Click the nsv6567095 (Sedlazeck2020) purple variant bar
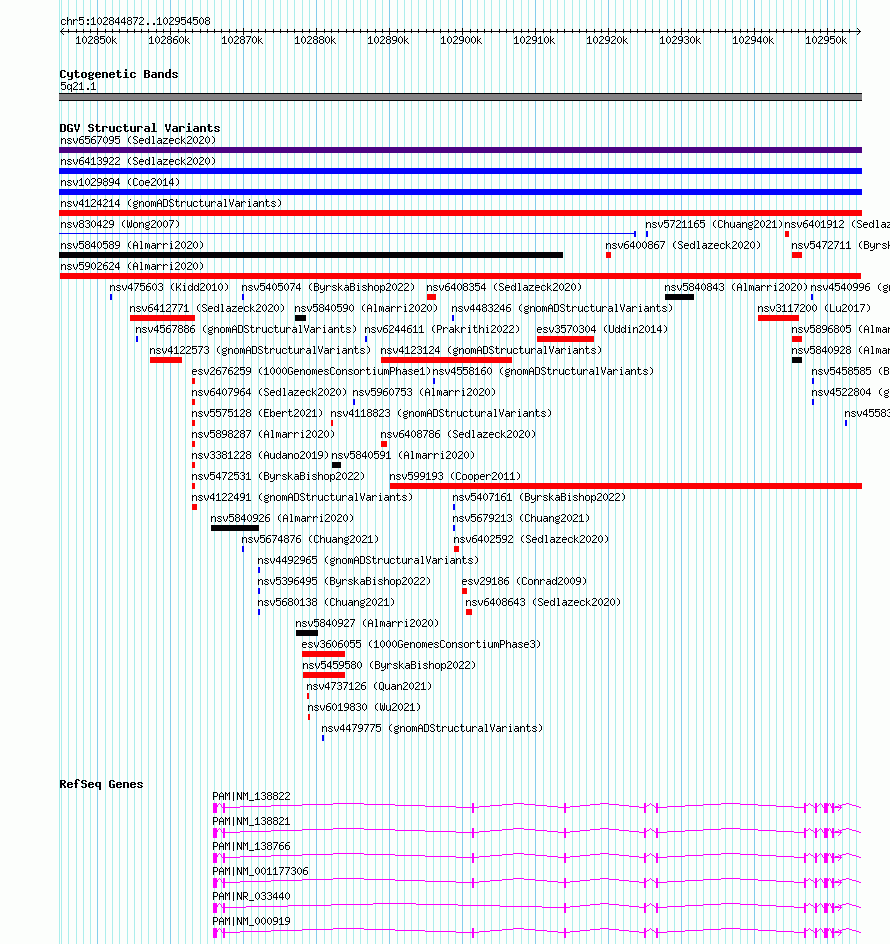Viewport: 890px width, 944px height. click(461, 150)
